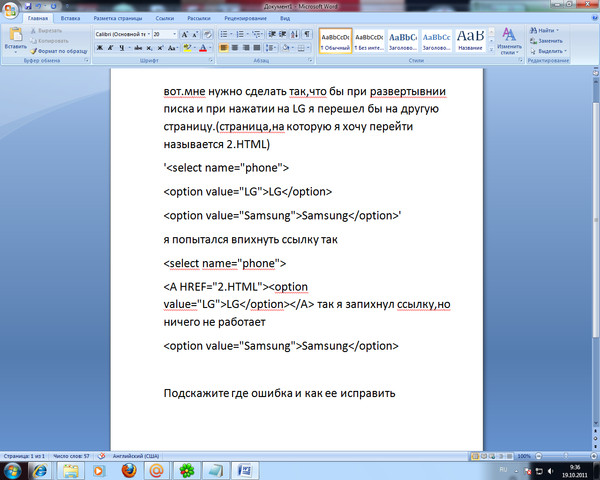Switch to Главная ribbon tab
Image resolution: width=600 pixels, height=480 pixels.
point(38,18)
